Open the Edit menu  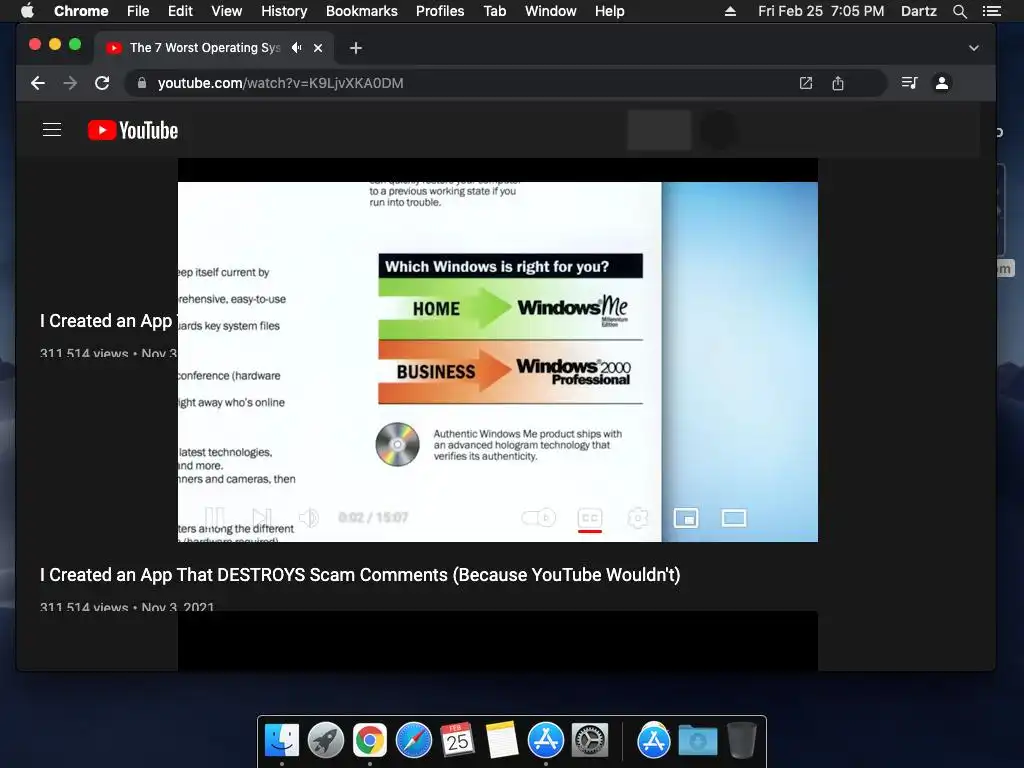click(x=180, y=11)
